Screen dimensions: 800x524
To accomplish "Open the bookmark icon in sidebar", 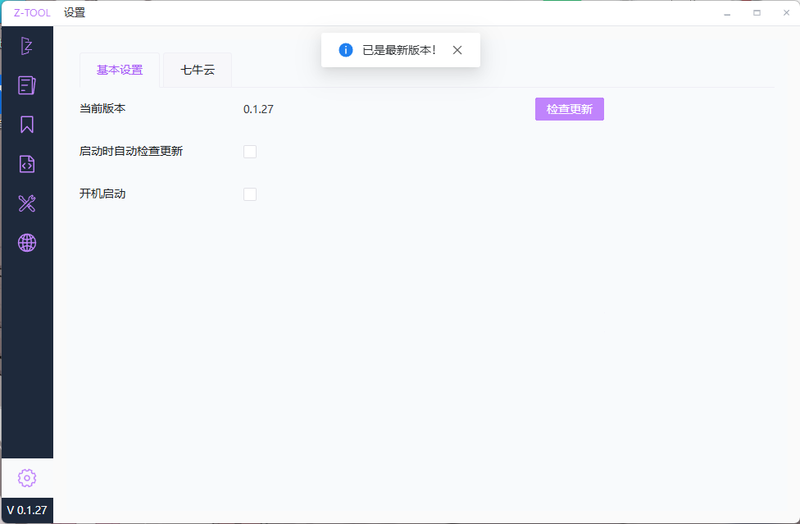I will point(27,125).
